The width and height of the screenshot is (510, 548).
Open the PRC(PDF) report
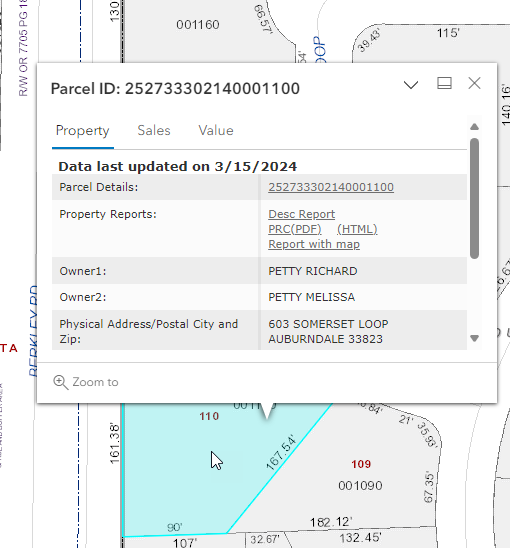tap(295, 229)
